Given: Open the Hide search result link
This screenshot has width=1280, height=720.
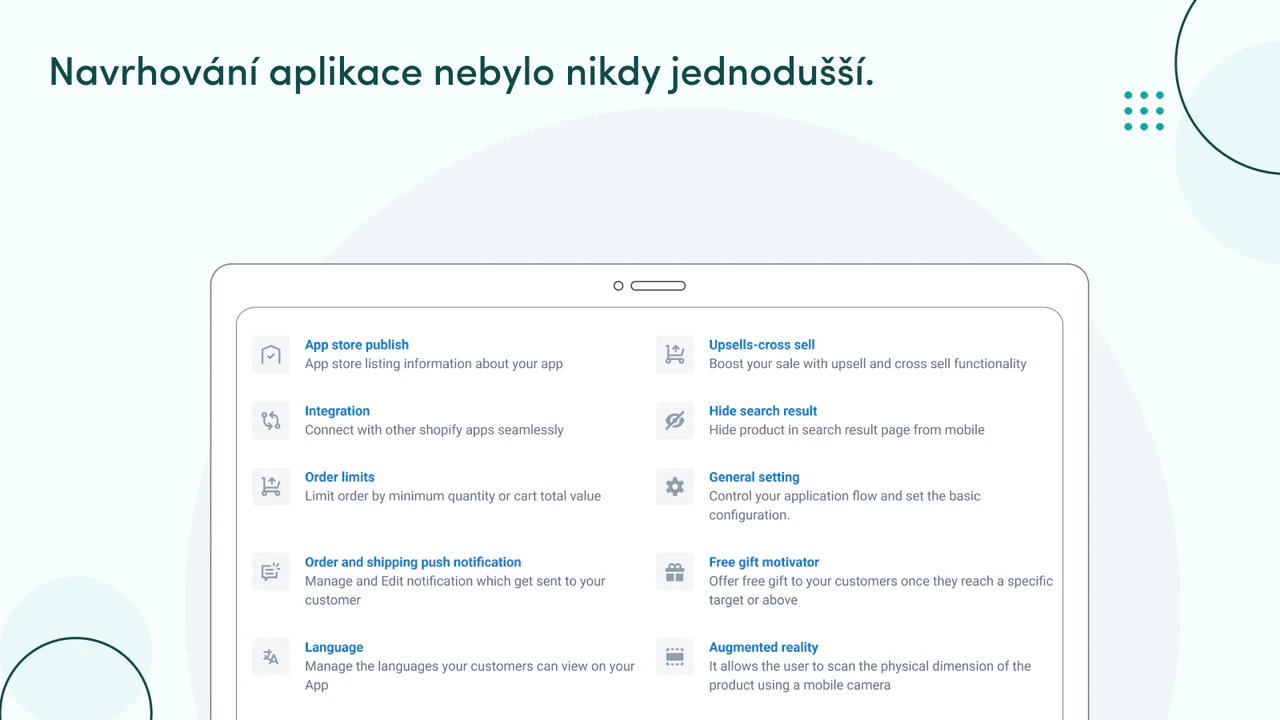Looking at the screenshot, I should (x=763, y=411).
